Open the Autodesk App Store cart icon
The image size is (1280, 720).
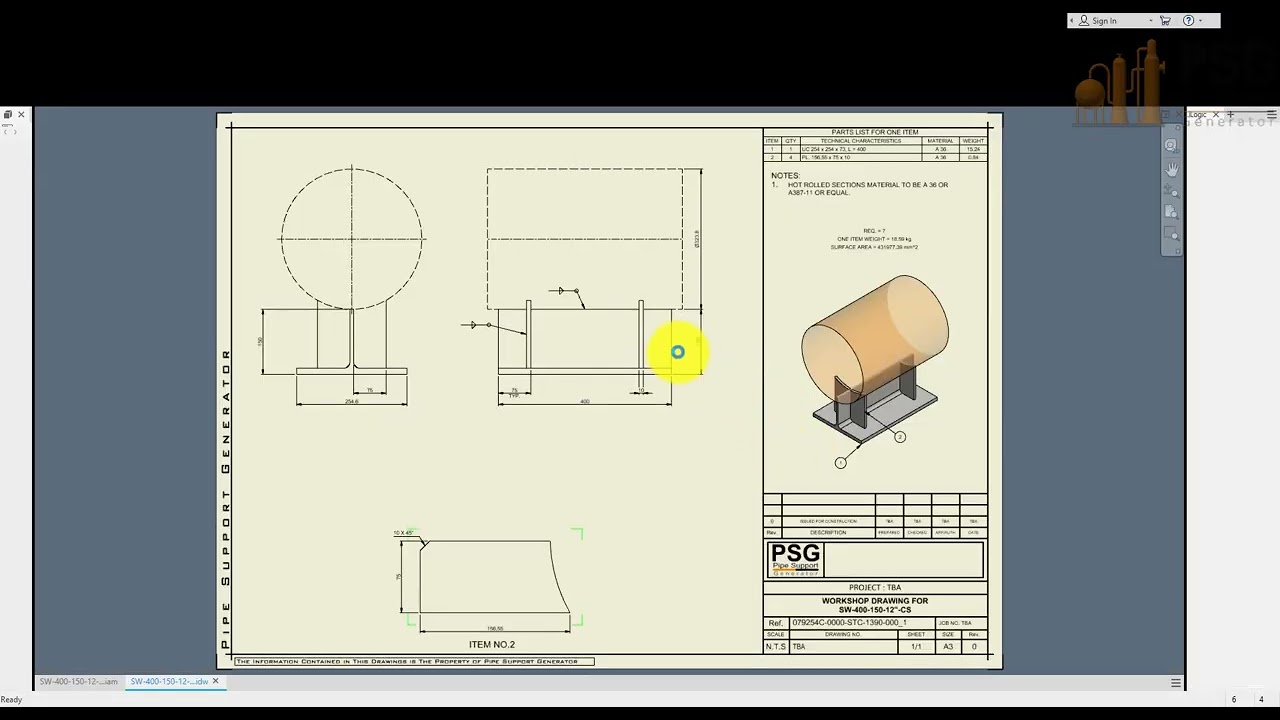point(1165,20)
